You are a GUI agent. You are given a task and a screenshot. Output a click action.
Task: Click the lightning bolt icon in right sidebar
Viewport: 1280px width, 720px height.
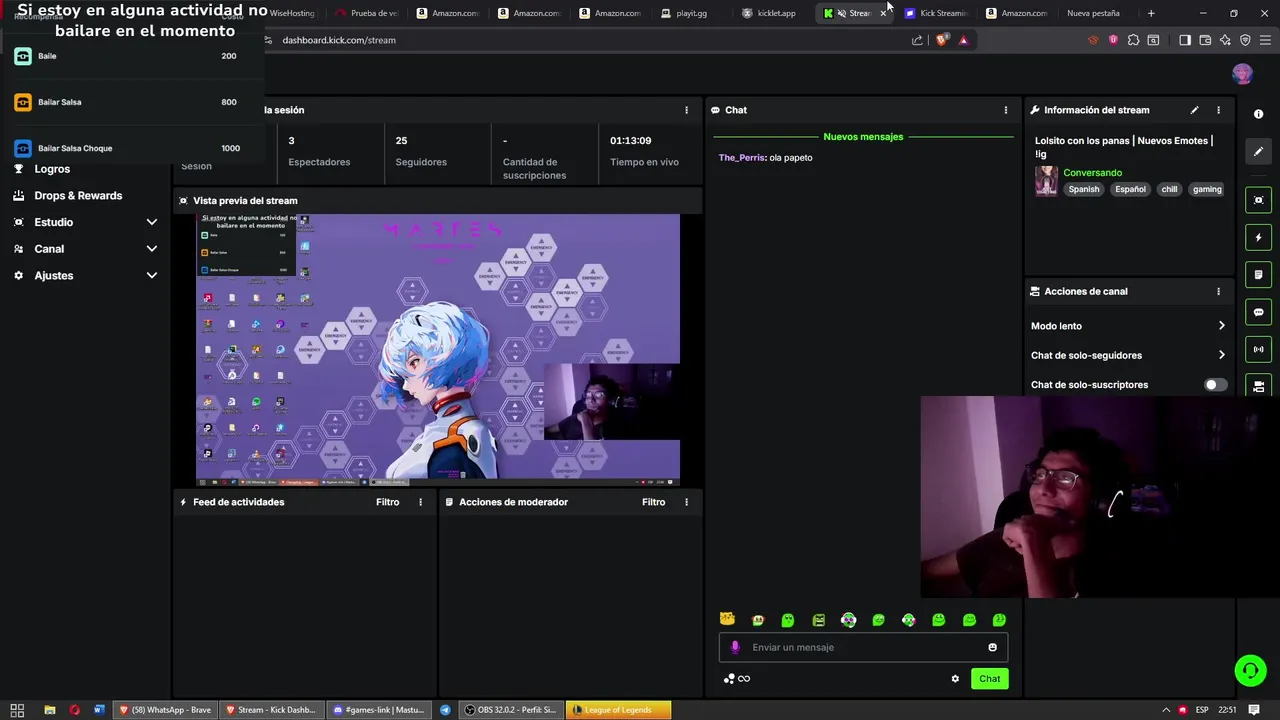pos(1258,238)
